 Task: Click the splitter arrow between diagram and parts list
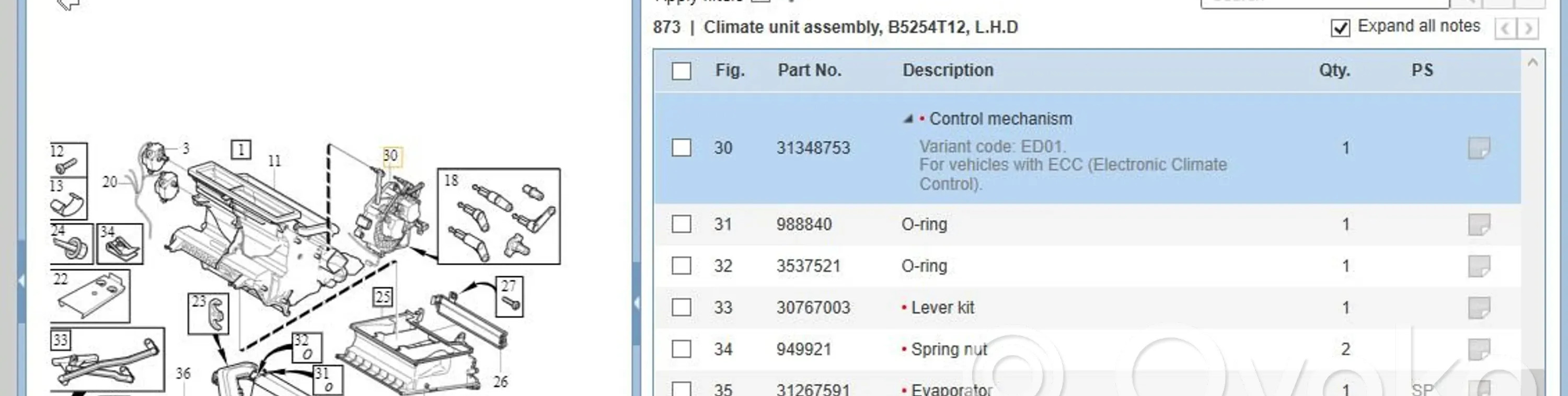coord(637,303)
